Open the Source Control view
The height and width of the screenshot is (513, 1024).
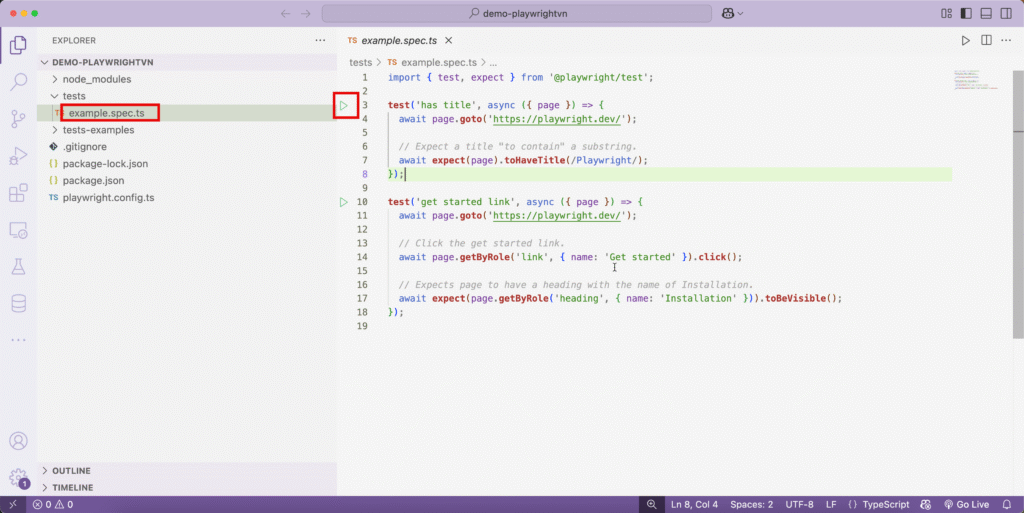point(18,119)
